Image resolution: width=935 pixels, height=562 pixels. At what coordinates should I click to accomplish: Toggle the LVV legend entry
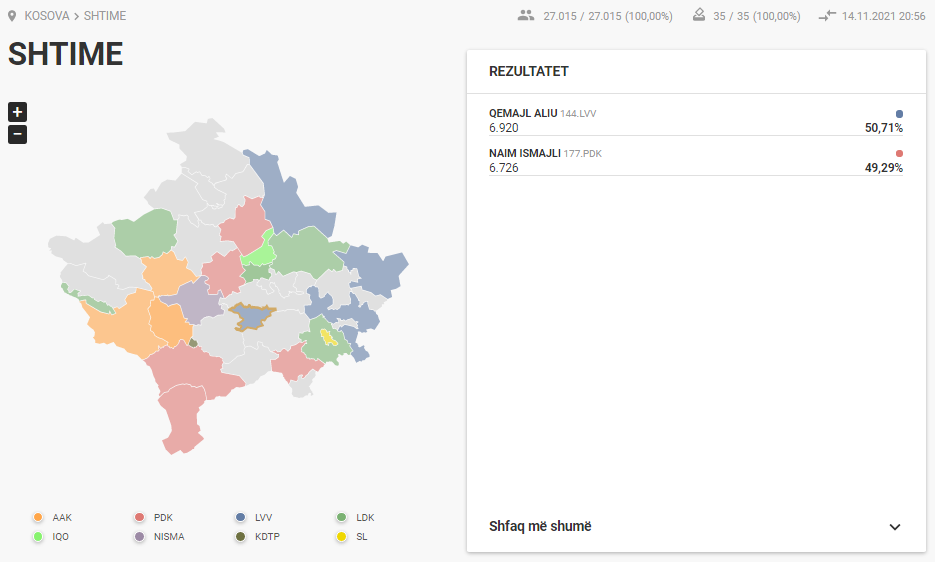(x=254, y=517)
